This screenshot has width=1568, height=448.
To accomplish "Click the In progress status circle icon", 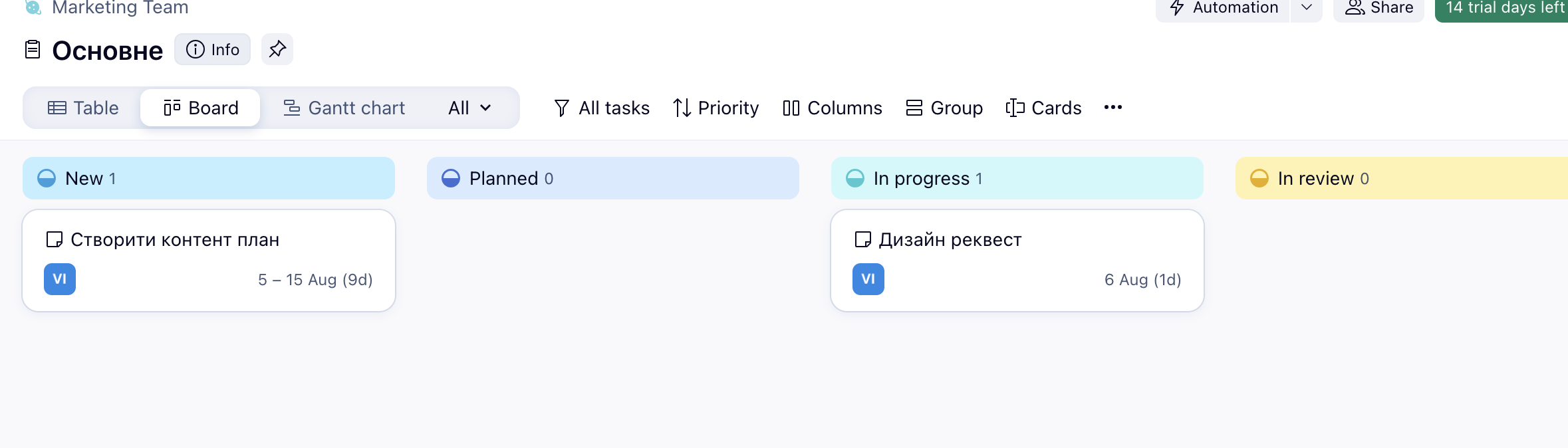I will 855,178.
